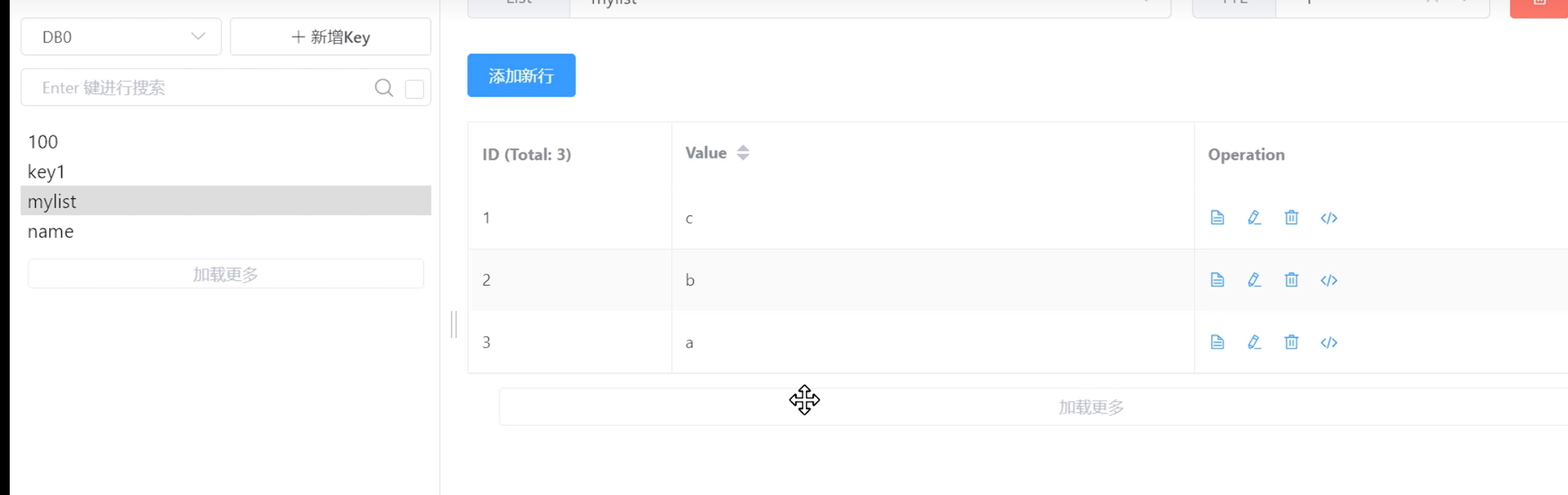Click the edit pencil icon for row 1
Image resolution: width=1568 pixels, height=495 pixels.
pos(1254,218)
